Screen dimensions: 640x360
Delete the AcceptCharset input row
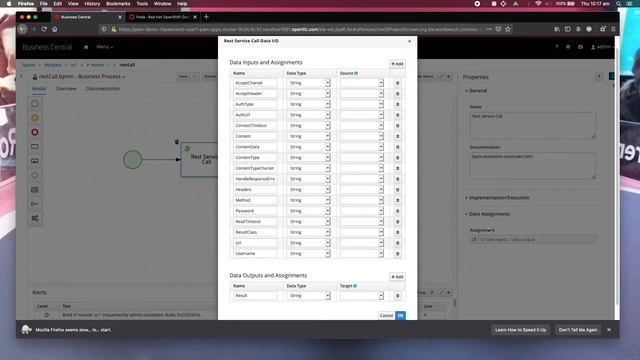(x=397, y=83)
